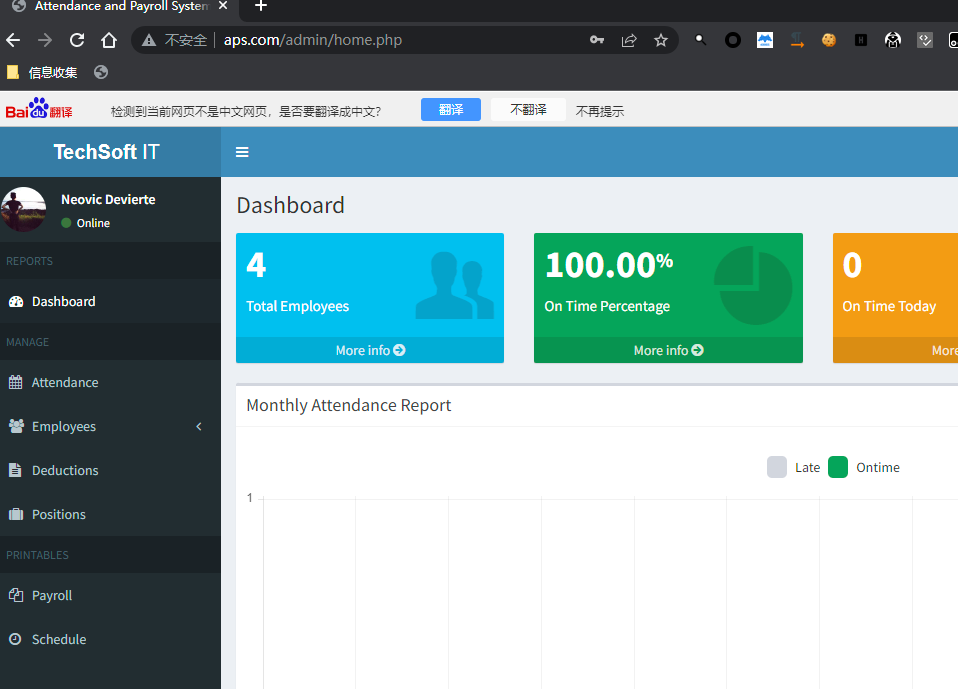Image resolution: width=958 pixels, height=689 pixels.
Task: Click the black circle extension icon
Action: (733, 40)
